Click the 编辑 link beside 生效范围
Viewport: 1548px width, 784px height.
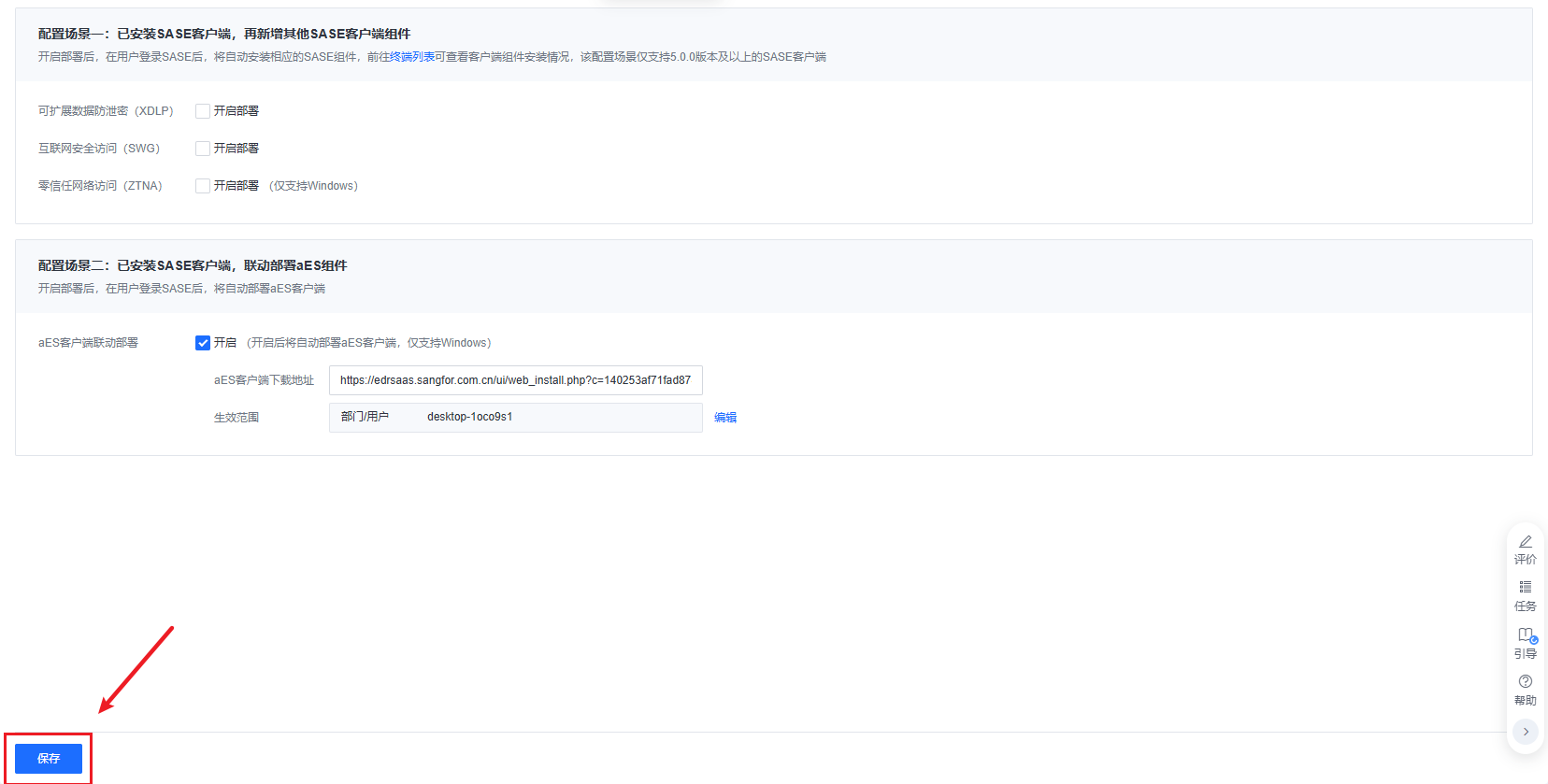pos(725,418)
